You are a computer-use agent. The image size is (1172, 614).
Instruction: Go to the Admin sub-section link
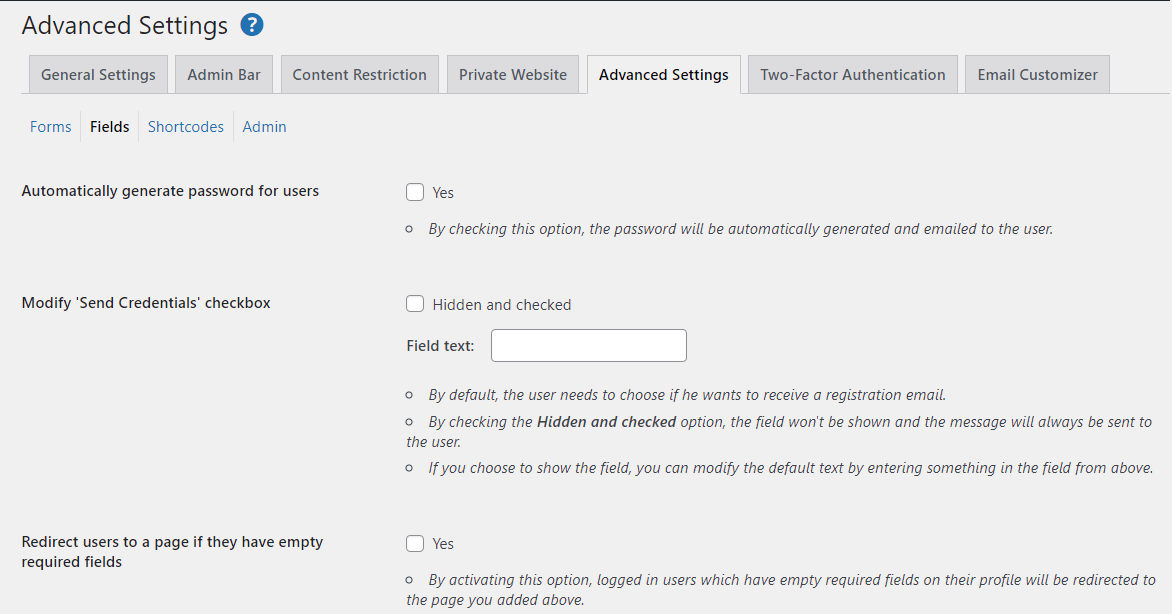point(265,126)
